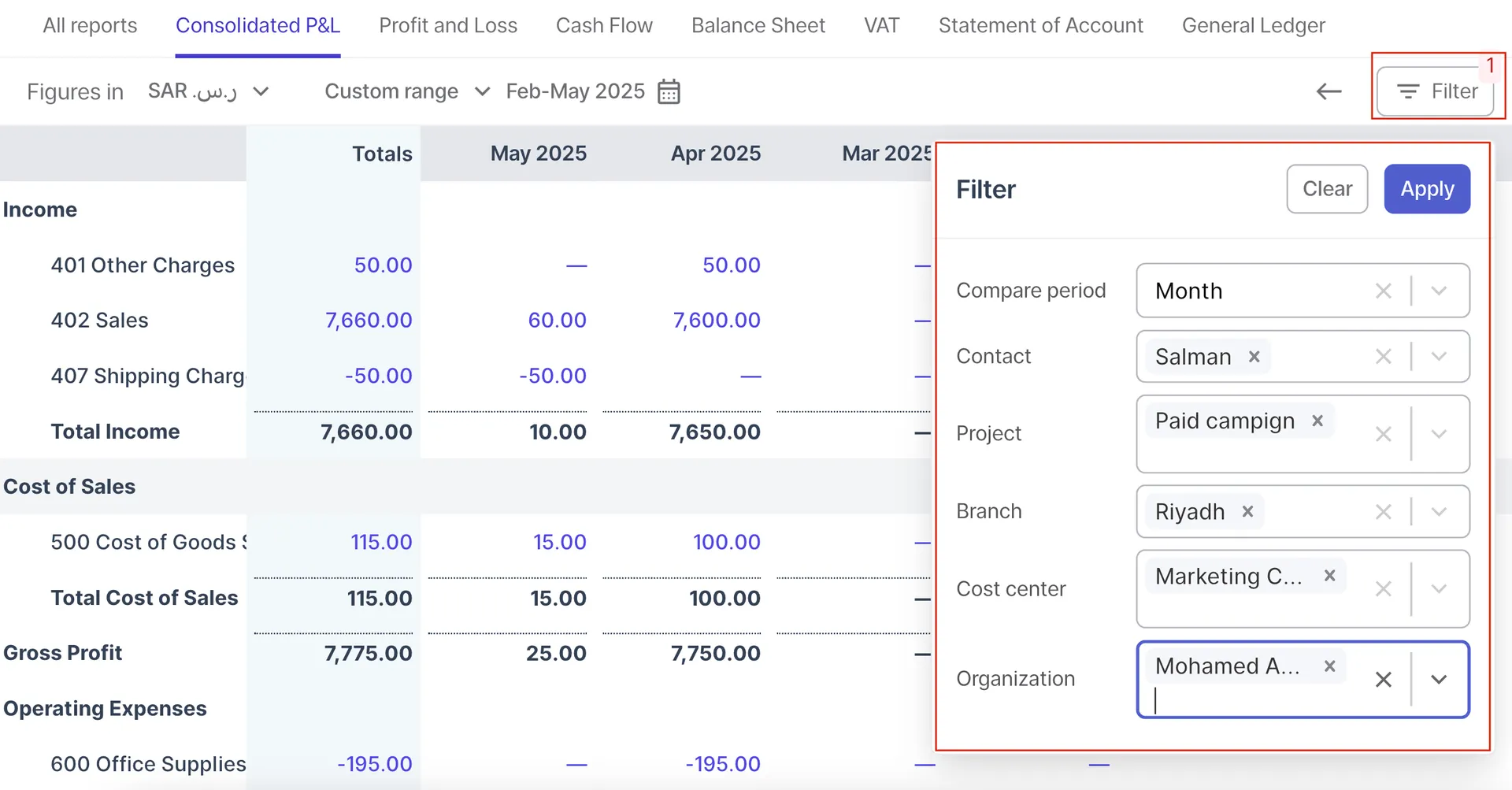The width and height of the screenshot is (1512, 790).
Task: Click the Clear button in Filter panel
Action: pos(1327,189)
